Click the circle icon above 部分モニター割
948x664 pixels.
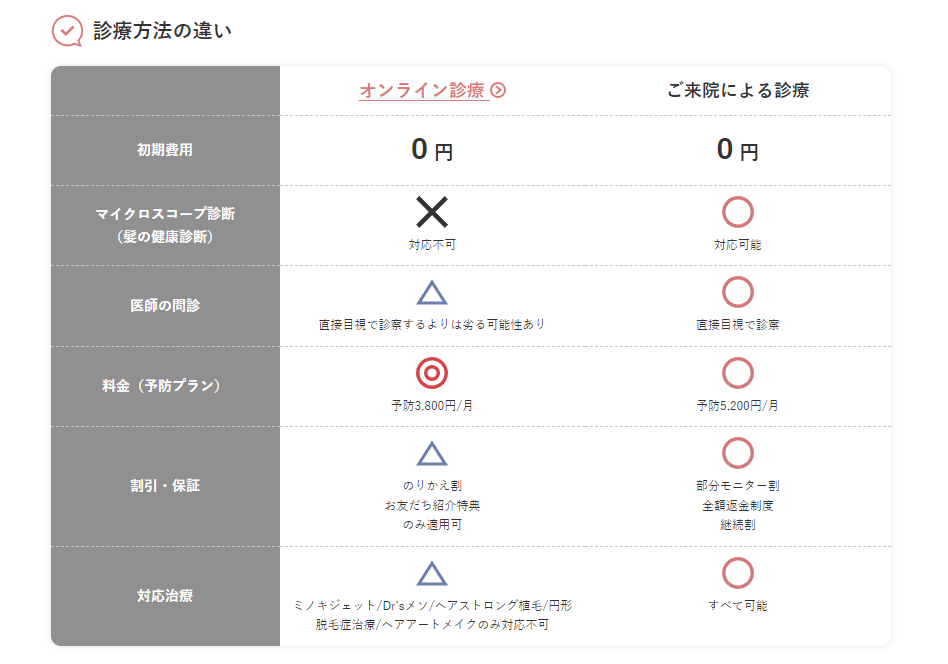pyautogui.click(x=738, y=453)
